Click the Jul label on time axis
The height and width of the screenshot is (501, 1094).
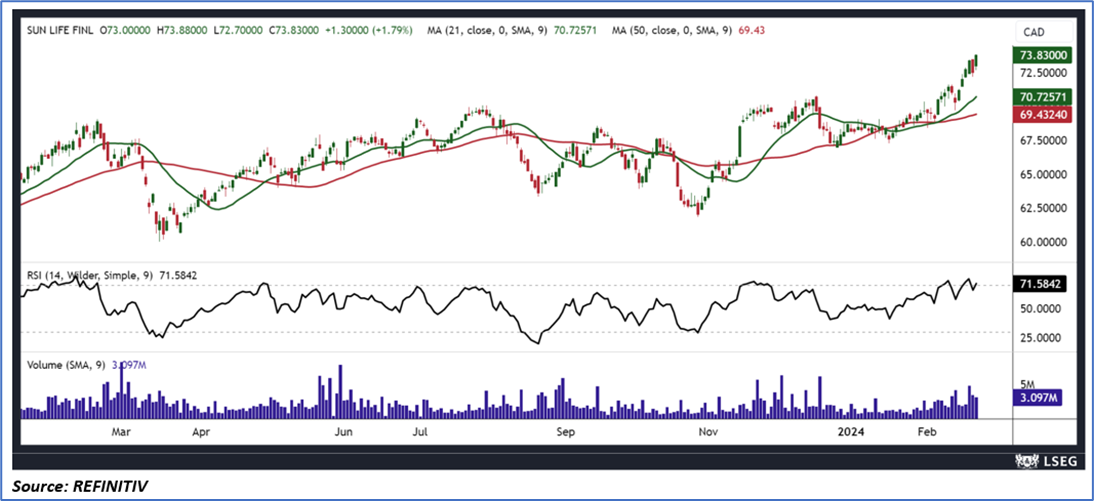(x=419, y=432)
